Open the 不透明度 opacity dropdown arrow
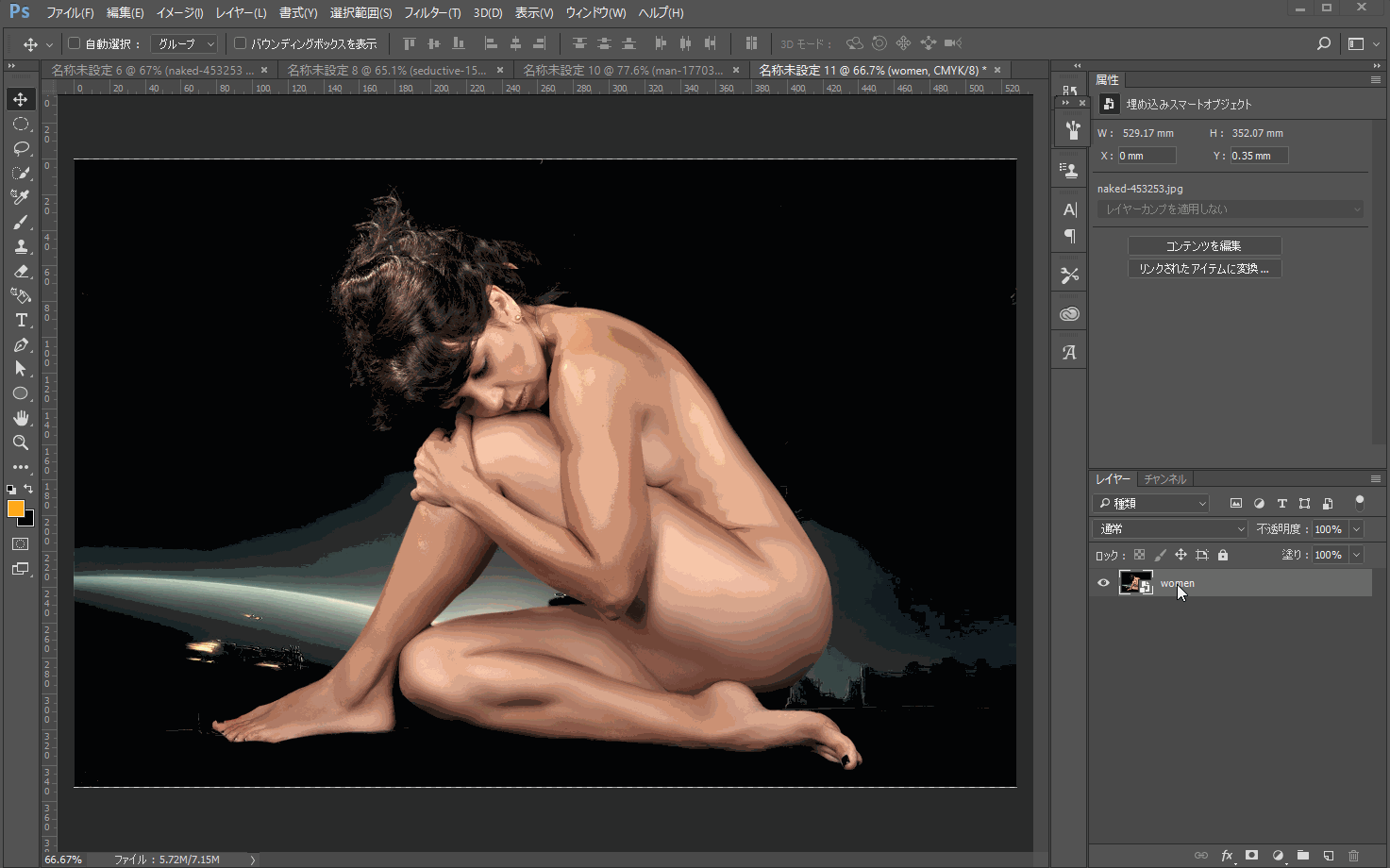1390x868 pixels. [x=1356, y=529]
